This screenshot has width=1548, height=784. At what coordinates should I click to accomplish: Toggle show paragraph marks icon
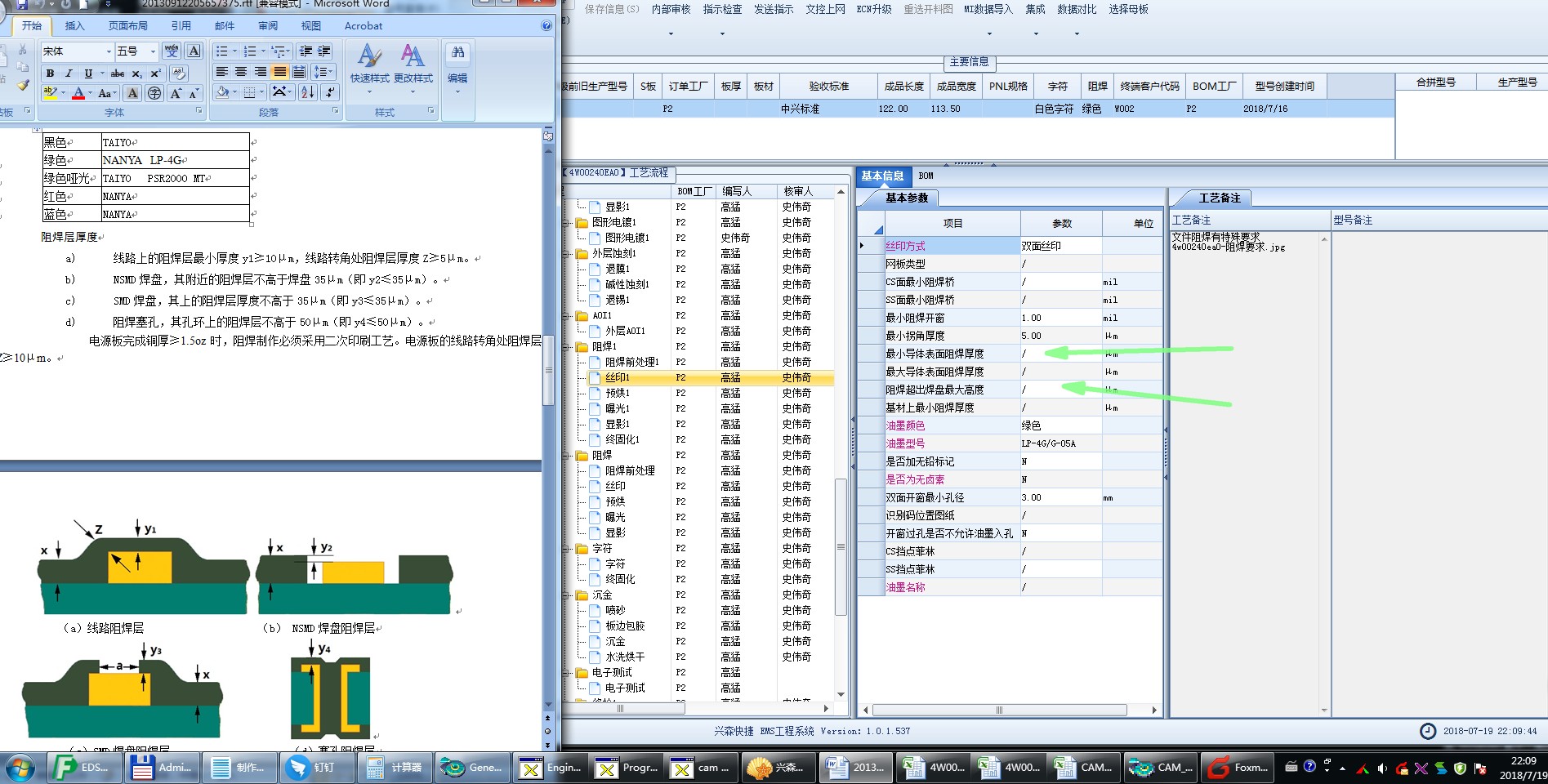click(330, 92)
